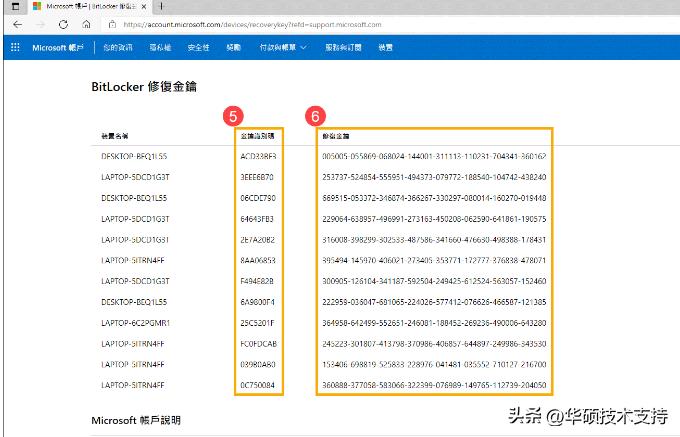Go to the browser home page
This screenshot has width=680, height=437.
(86, 24)
